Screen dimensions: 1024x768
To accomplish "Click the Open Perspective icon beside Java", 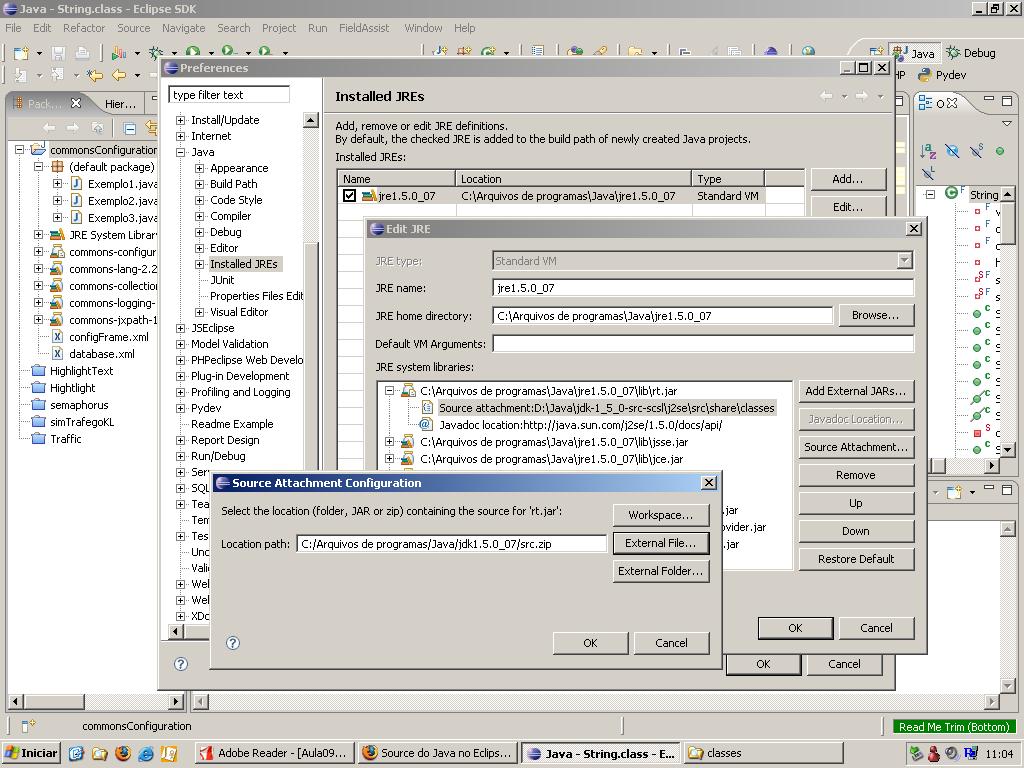I will (876, 52).
